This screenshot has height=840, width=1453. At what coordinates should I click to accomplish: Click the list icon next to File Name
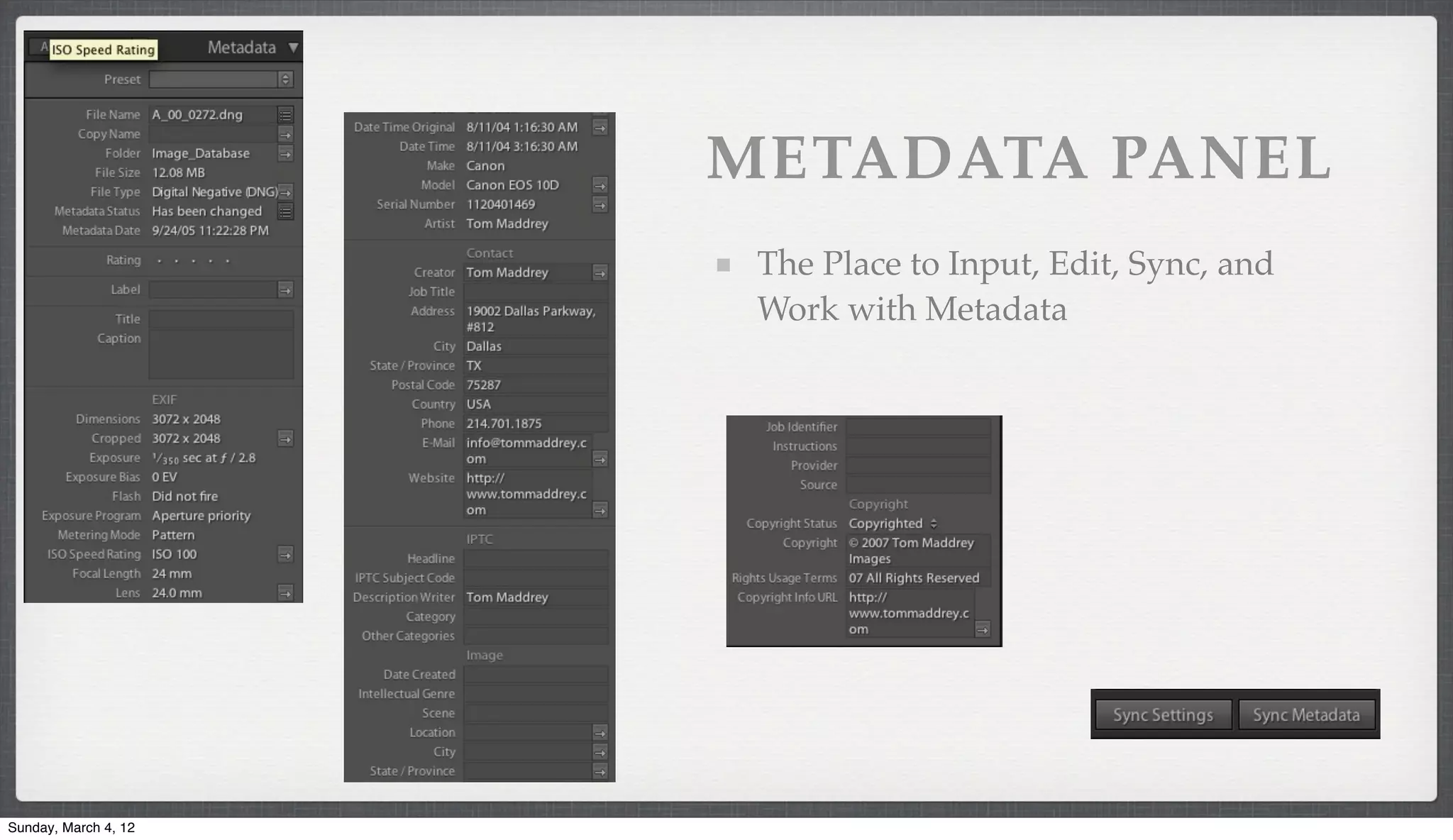pos(285,115)
